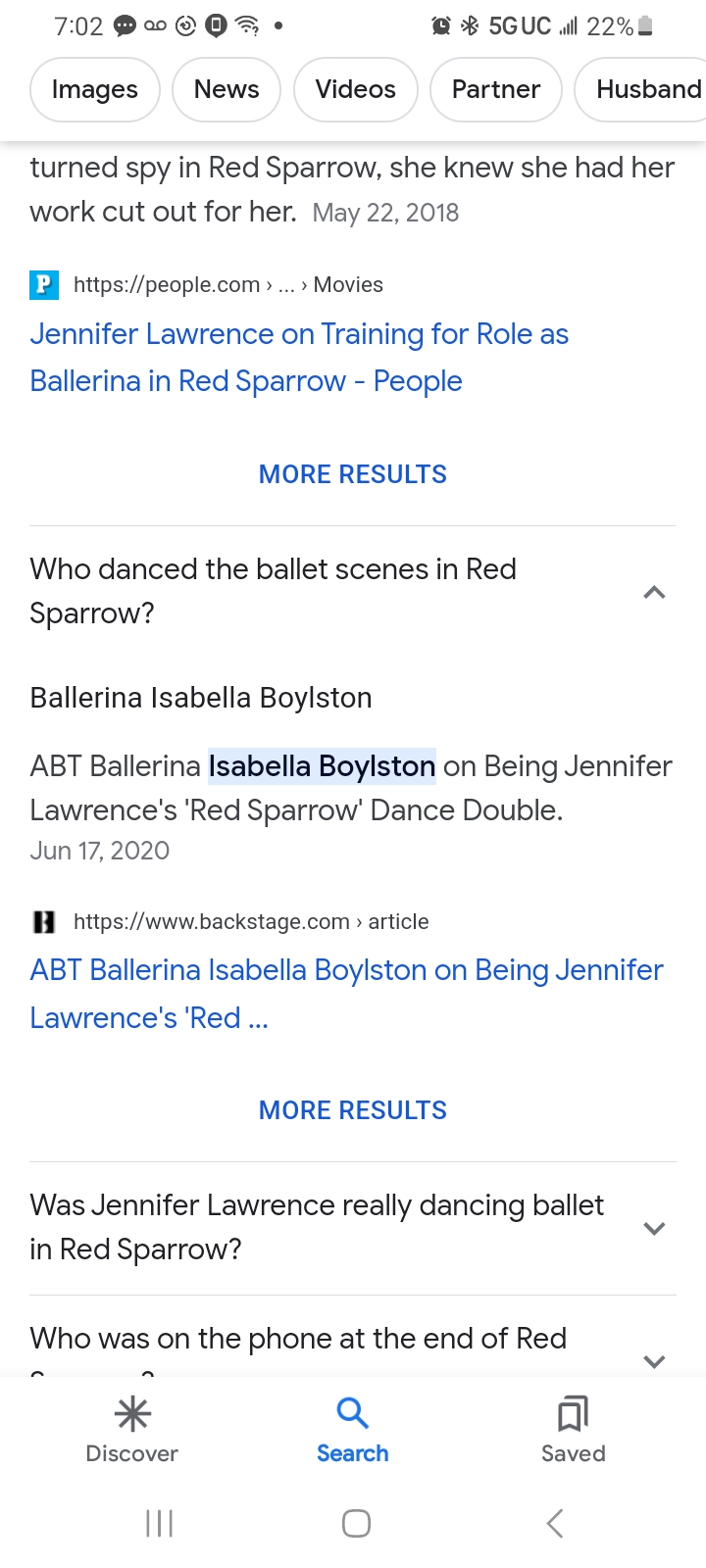This screenshot has width=706, height=1568.
Task: Expand 'Who was on the phone' question
Action: tap(654, 1360)
